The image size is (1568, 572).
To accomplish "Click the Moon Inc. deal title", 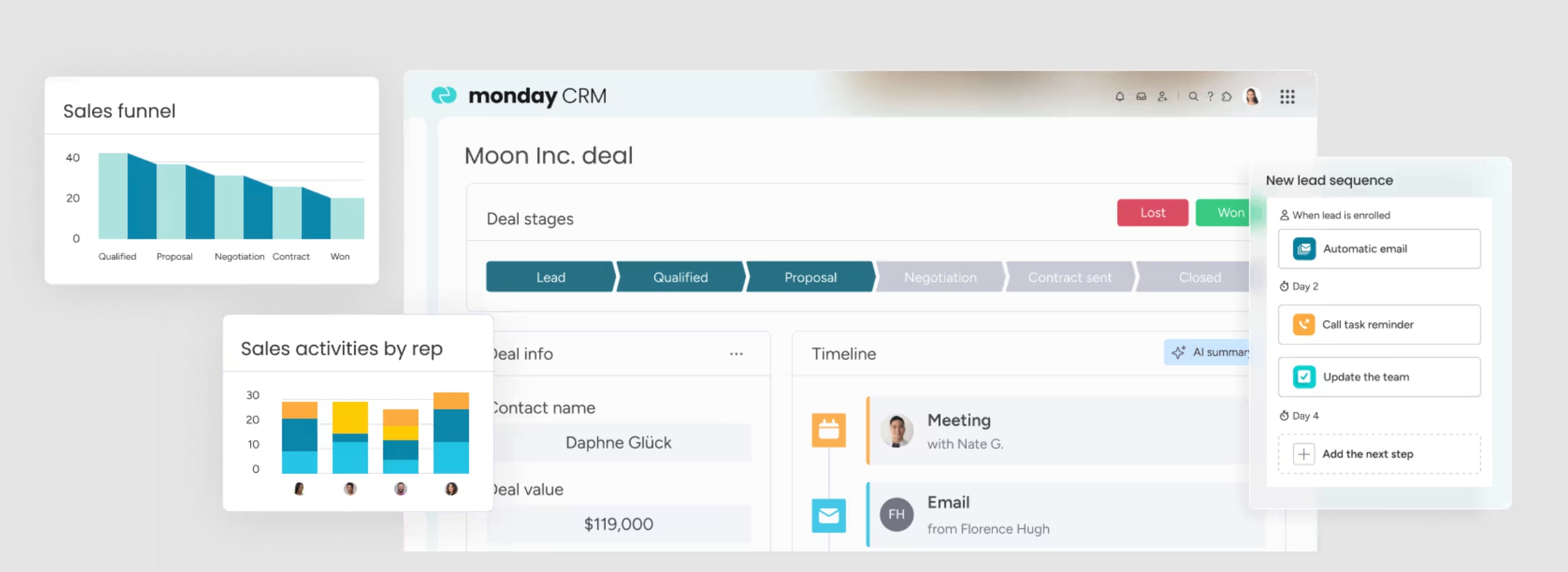I will [x=549, y=156].
